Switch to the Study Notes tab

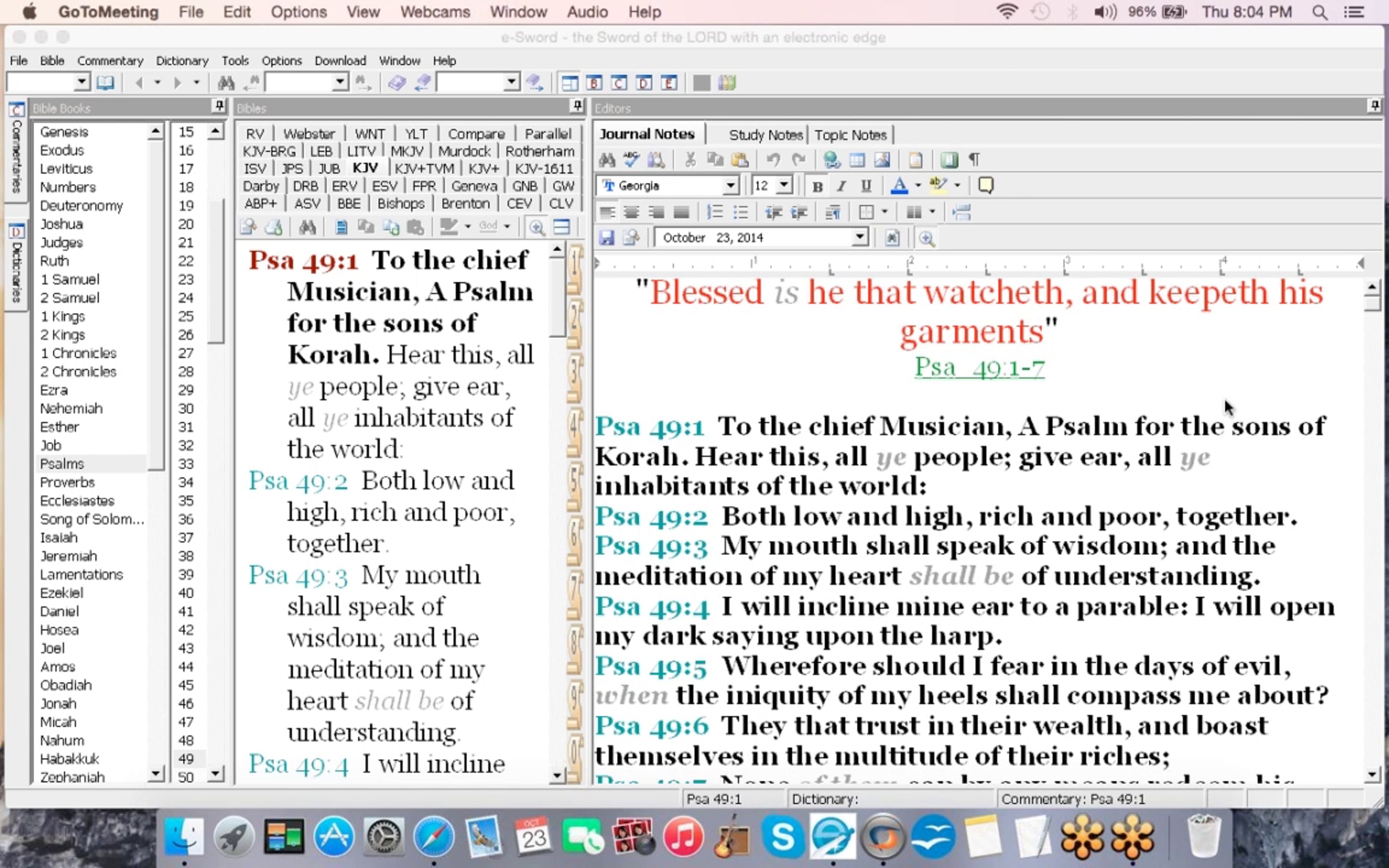pos(765,135)
